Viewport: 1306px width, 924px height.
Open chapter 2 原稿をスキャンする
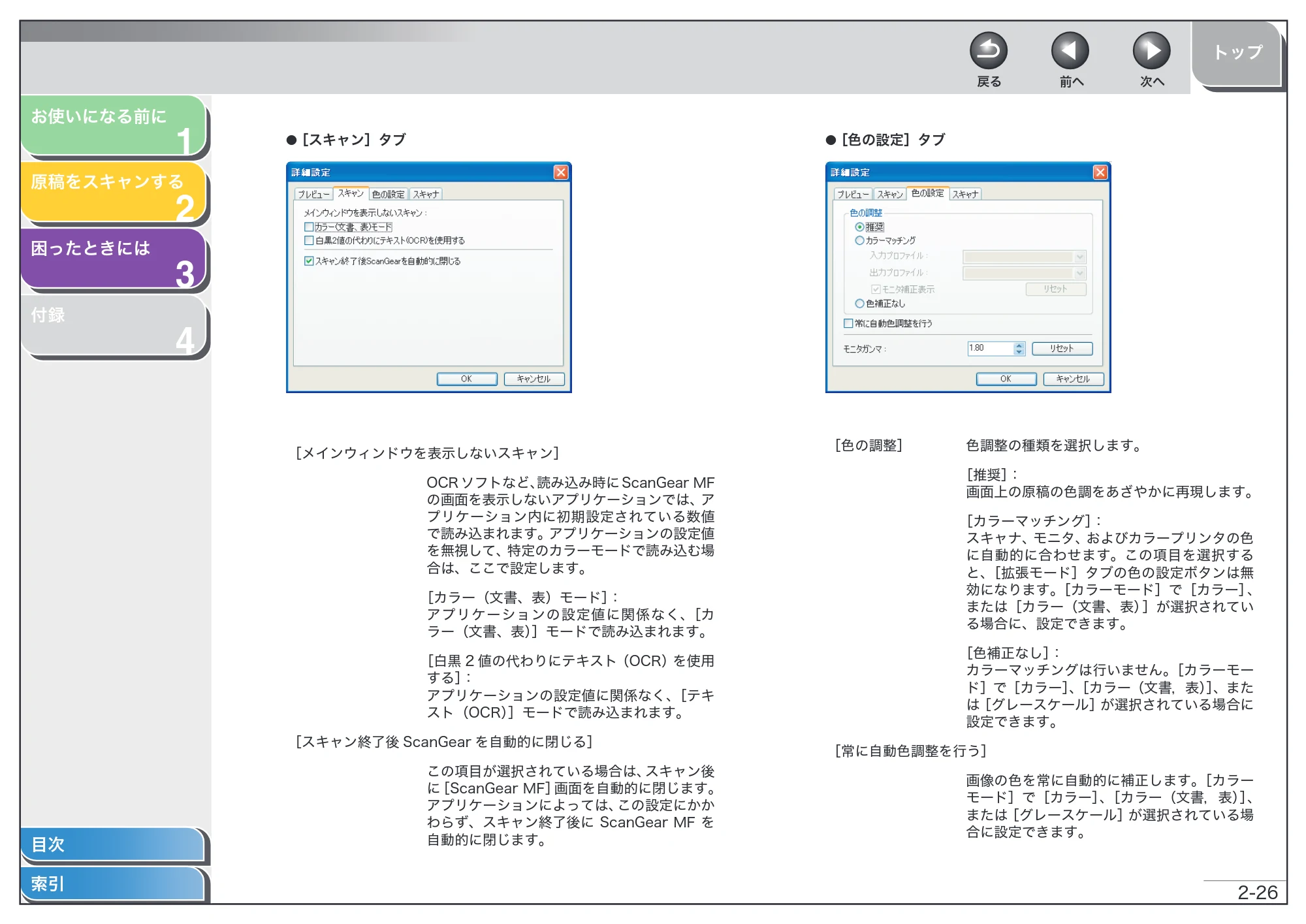point(114,193)
